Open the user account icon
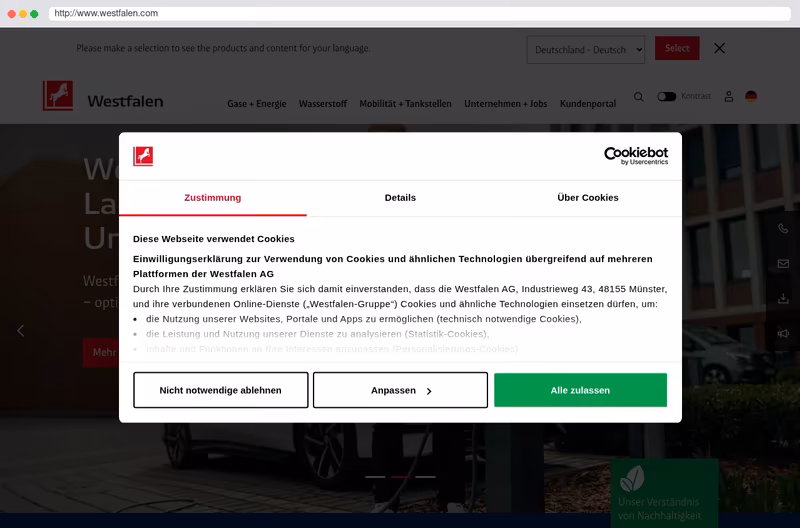This screenshot has height=528, width=800. (x=729, y=96)
